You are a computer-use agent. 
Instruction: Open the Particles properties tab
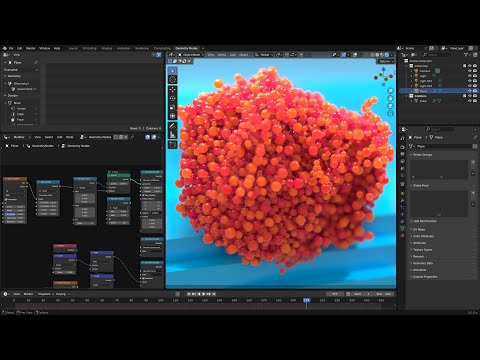click(402, 207)
